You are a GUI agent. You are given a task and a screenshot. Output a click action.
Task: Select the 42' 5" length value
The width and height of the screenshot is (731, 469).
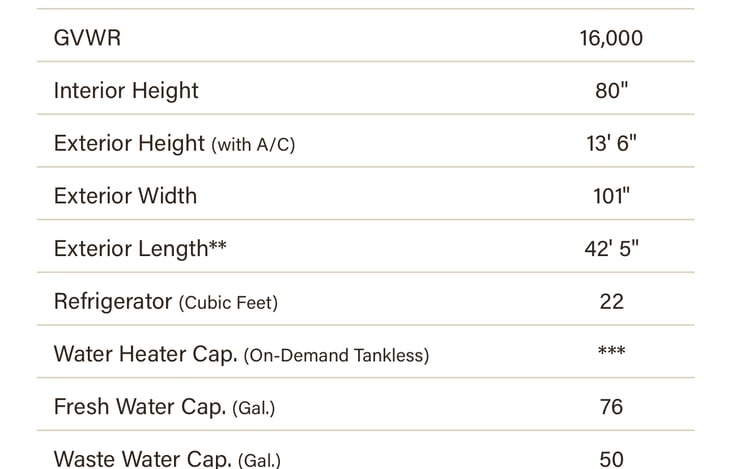(x=611, y=249)
